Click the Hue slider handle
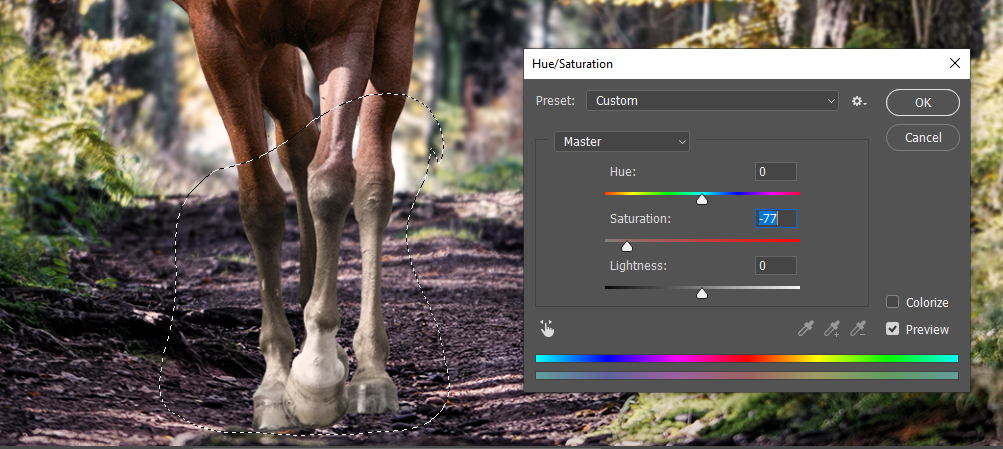The width and height of the screenshot is (1003, 449). pyautogui.click(x=702, y=200)
